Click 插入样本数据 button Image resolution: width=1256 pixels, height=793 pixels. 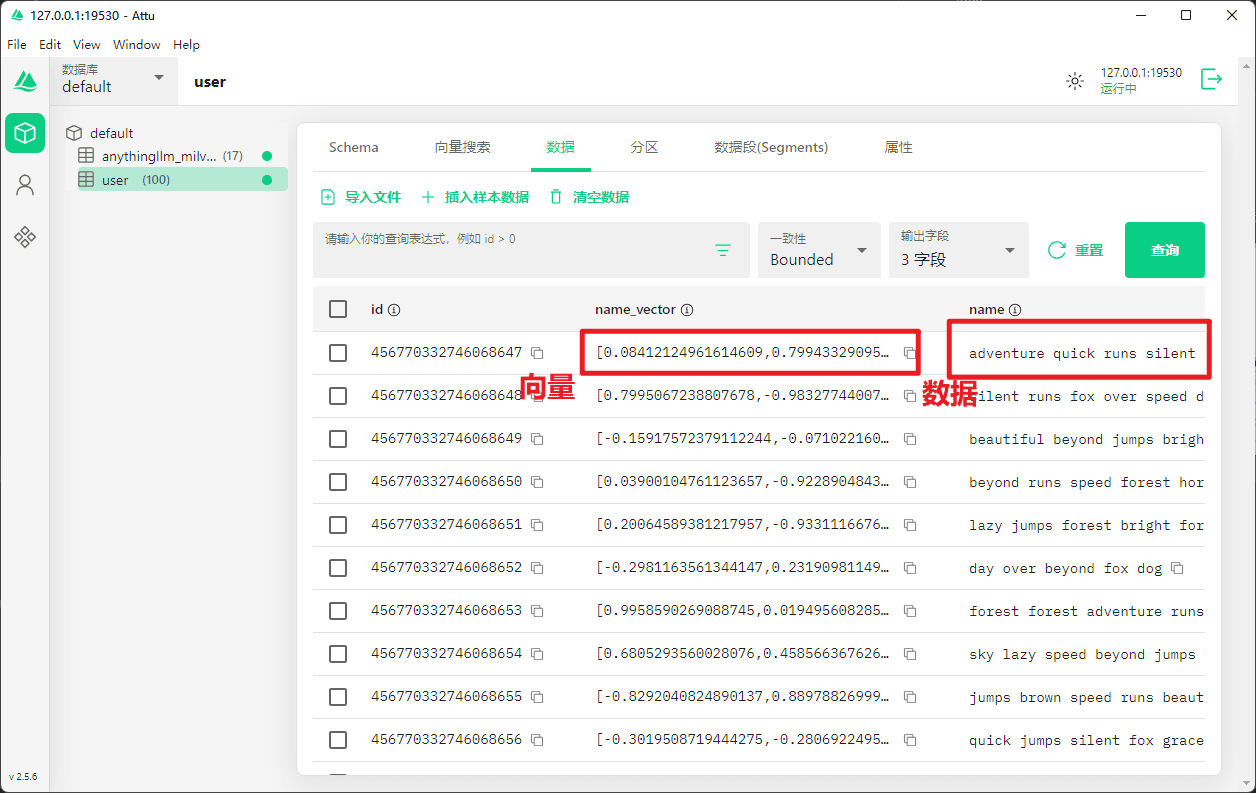pos(475,197)
